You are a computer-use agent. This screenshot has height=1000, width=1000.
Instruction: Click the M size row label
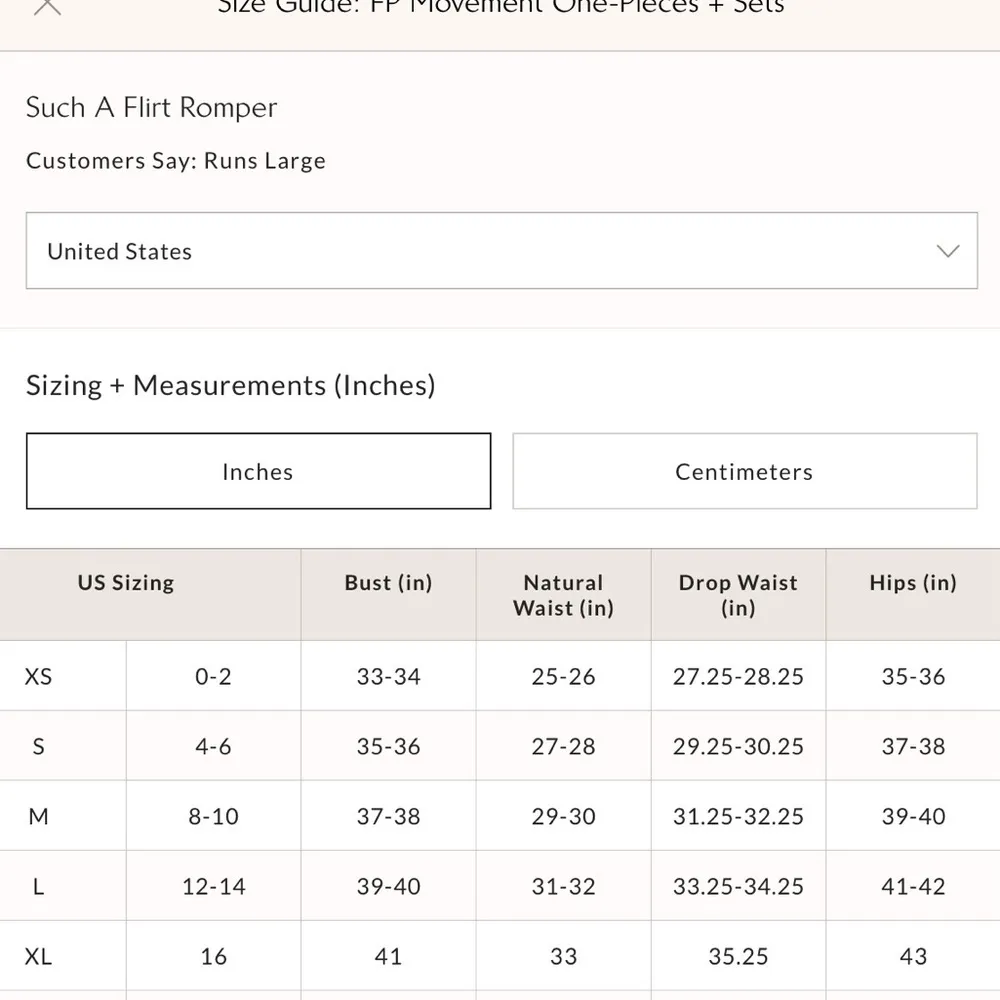click(38, 817)
